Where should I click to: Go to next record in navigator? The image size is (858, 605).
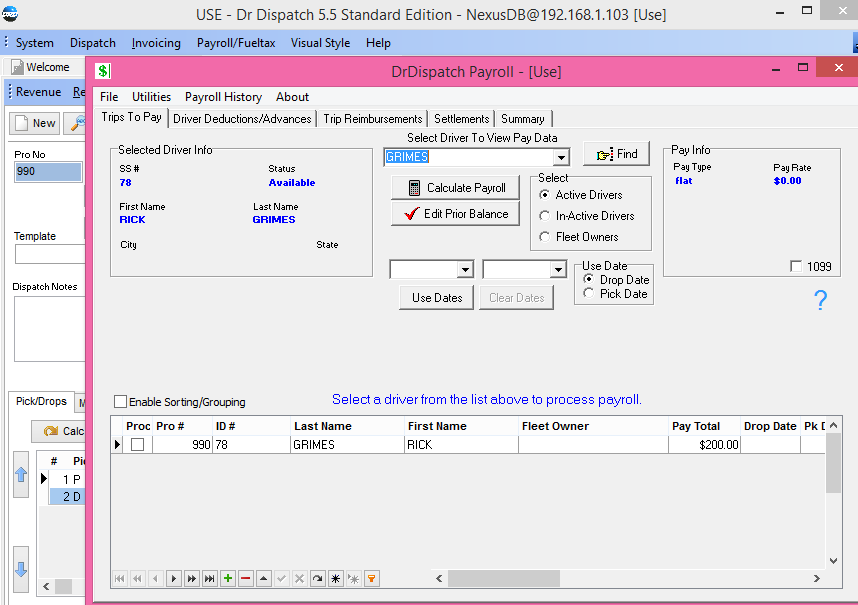(173, 578)
